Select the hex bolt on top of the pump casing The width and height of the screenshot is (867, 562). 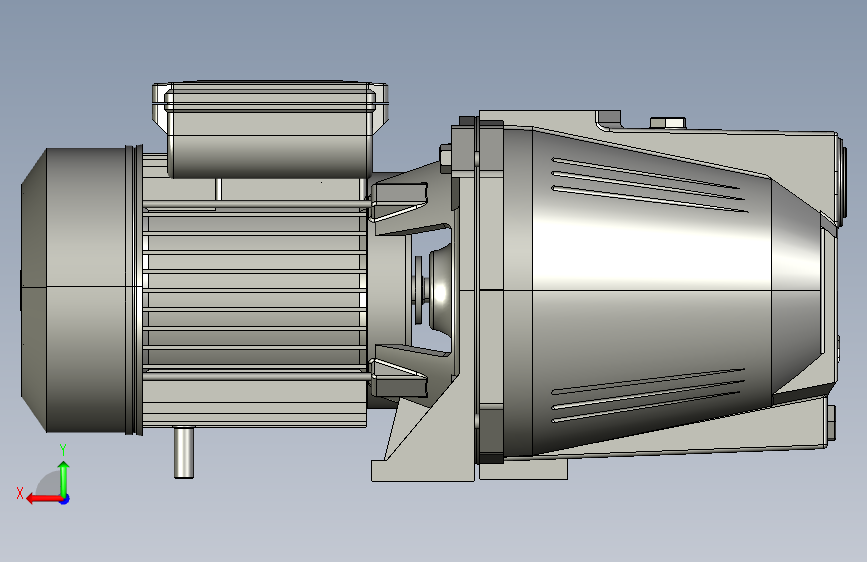[667, 122]
